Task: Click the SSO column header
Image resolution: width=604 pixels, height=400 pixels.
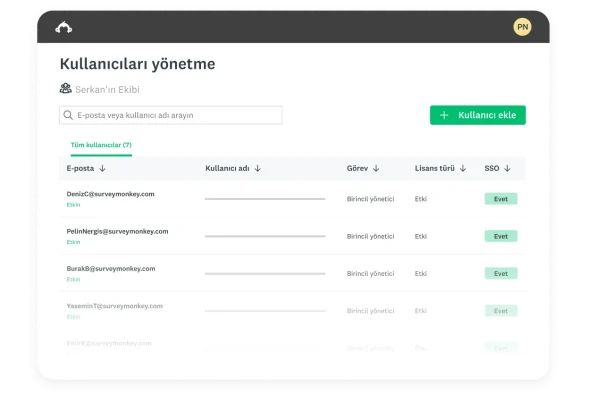Action: pos(492,168)
